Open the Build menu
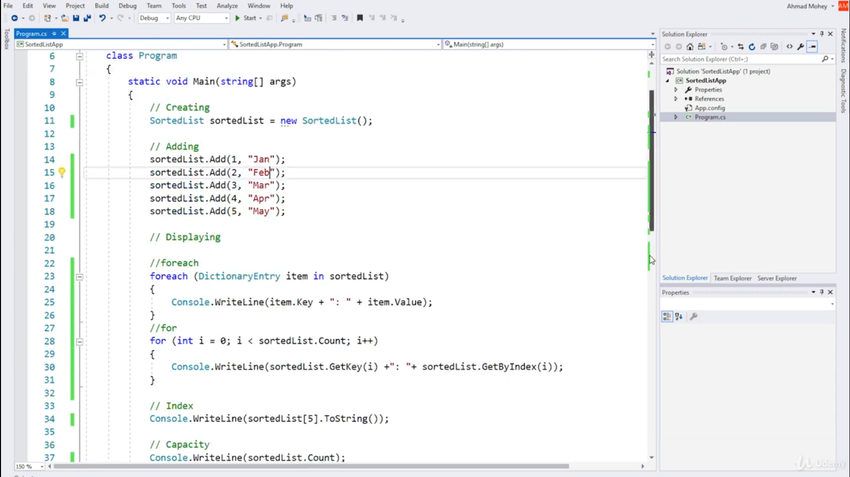Viewport: 850px width, 477px height. [x=101, y=5]
